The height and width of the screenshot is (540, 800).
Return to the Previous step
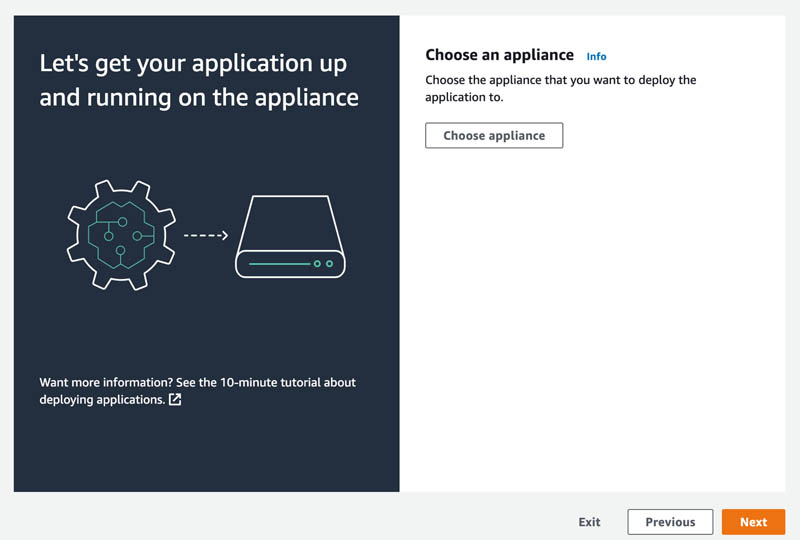click(x=670, y=522)
